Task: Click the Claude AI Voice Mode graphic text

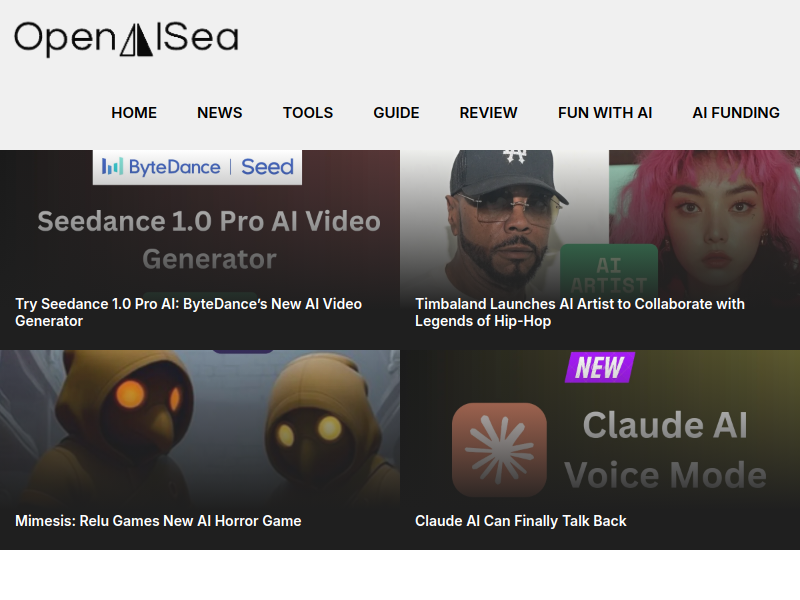Action: (665, 449)
